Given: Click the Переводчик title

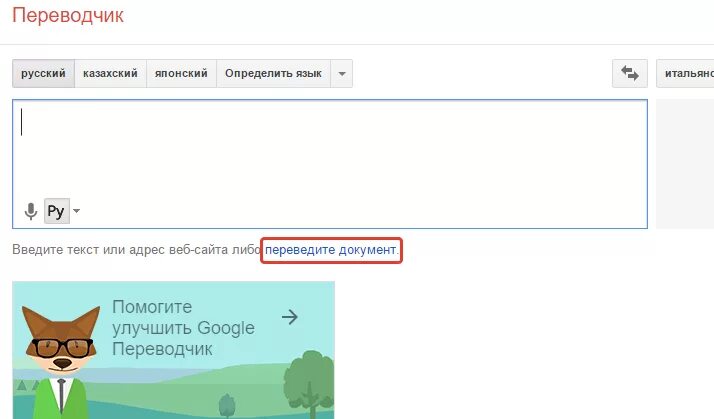Looking at the screenshot, I should (x=68, y=15).
